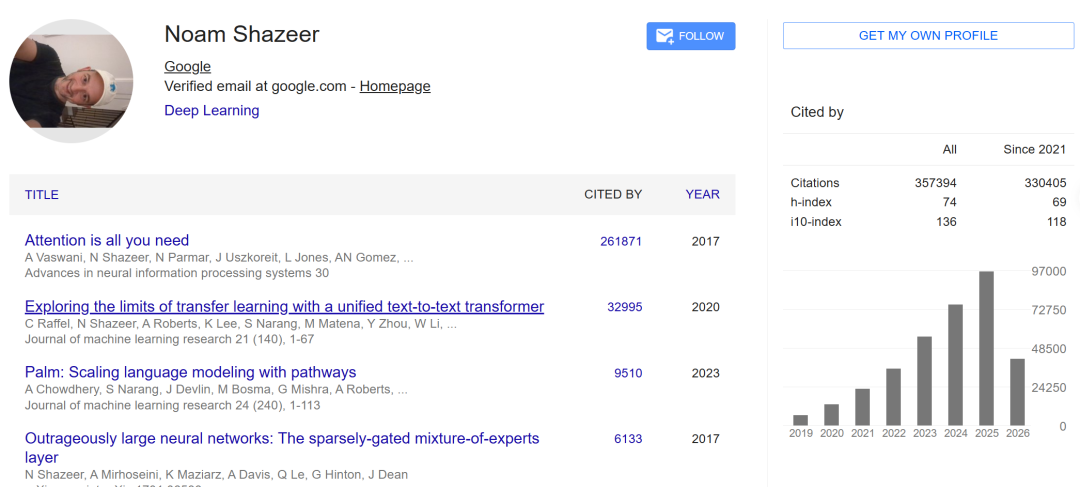Sort publications by Title column header
Image resolution: width=1080 pixels, height=487 pixels.
41,195
